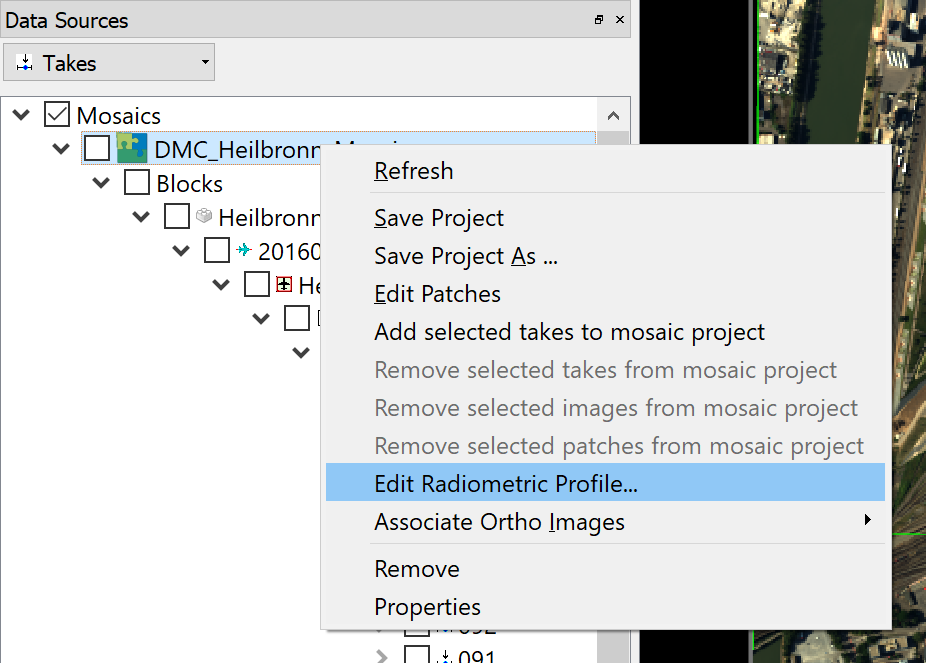Toggle the Mosaics checkbox
This screenshot has height=663, width=926.
(57, 115)
